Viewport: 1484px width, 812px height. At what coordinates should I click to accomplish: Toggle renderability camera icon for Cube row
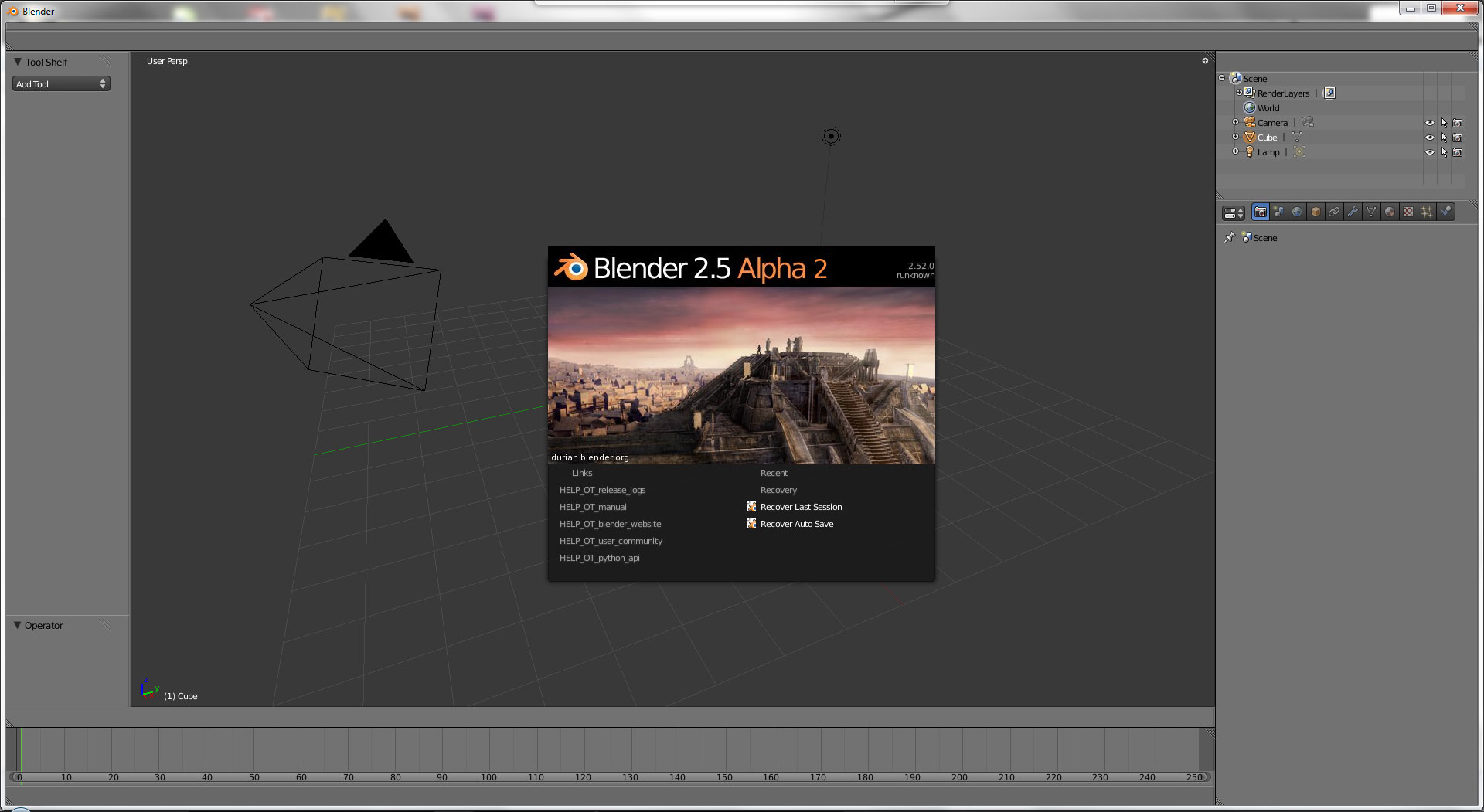coord(1458,138)
